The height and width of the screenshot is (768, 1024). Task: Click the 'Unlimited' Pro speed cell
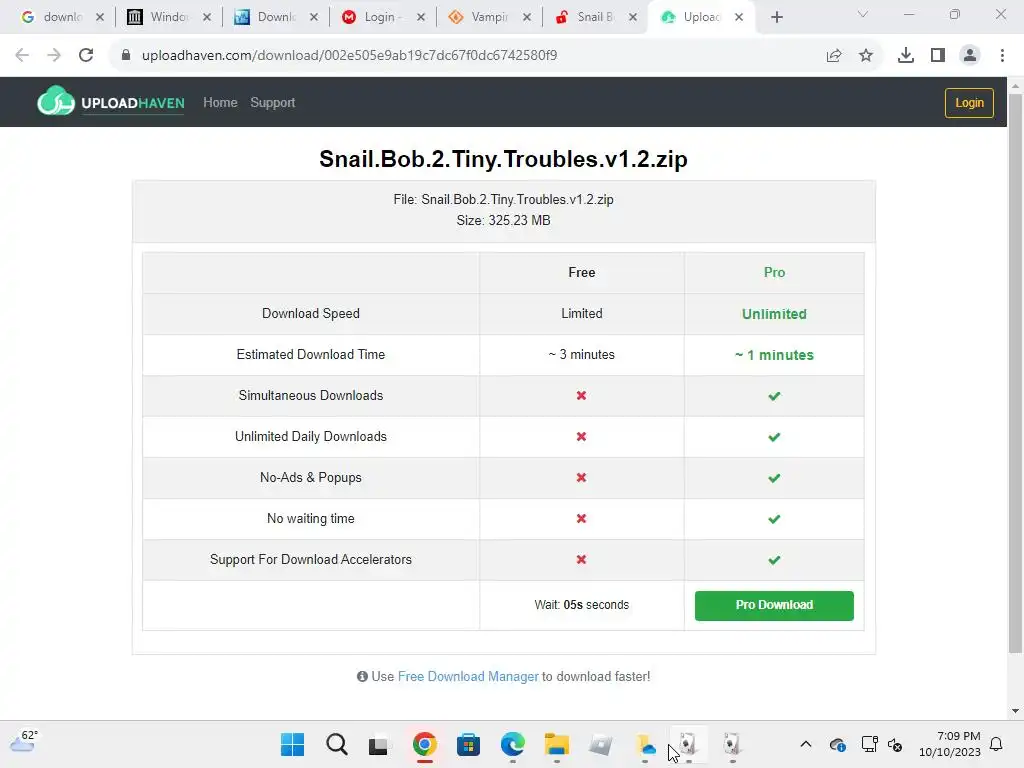coord(774,314)
